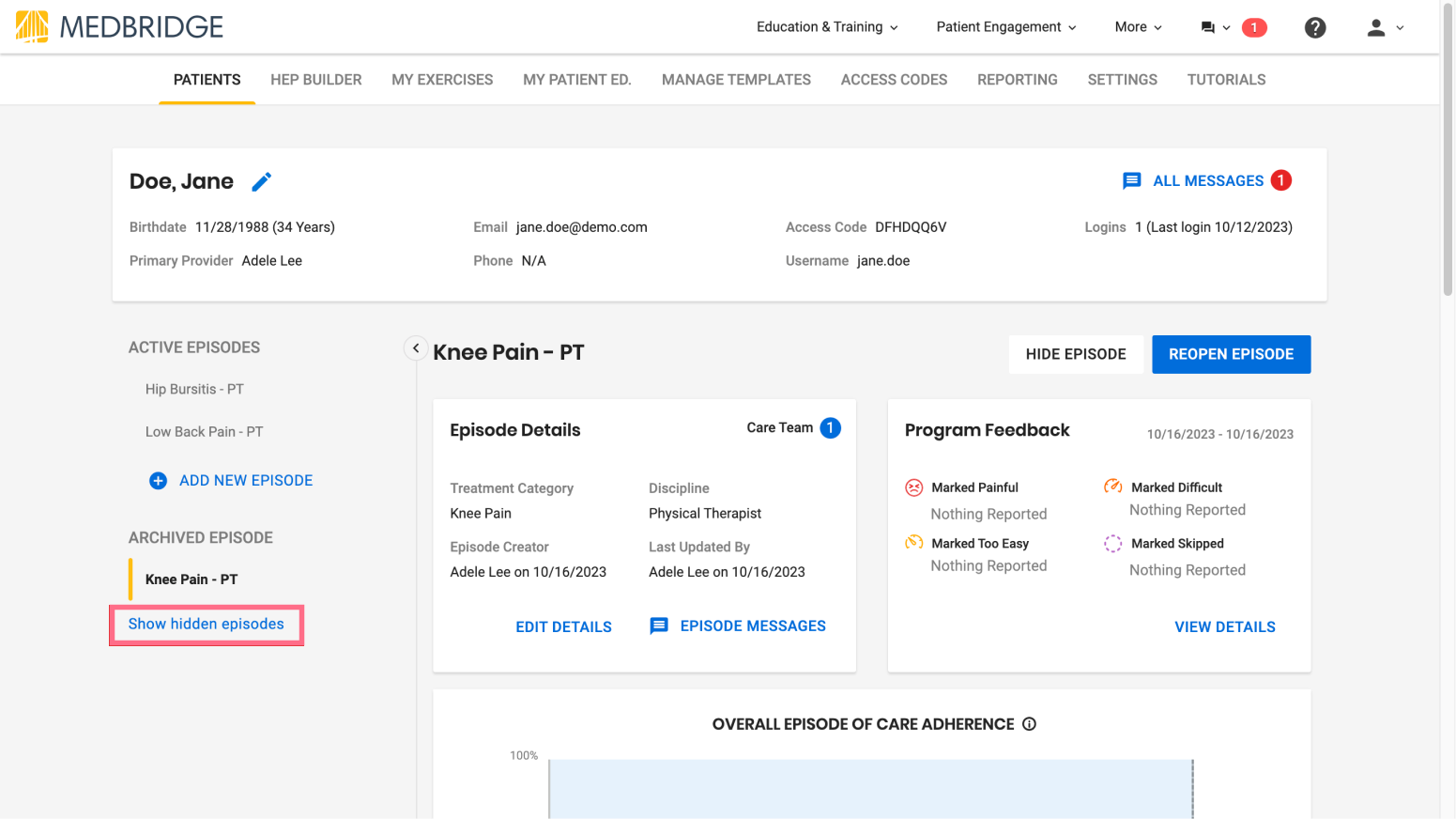Click the red badge beside All Messages
1456x819 pixels.
click(1280, 179)
